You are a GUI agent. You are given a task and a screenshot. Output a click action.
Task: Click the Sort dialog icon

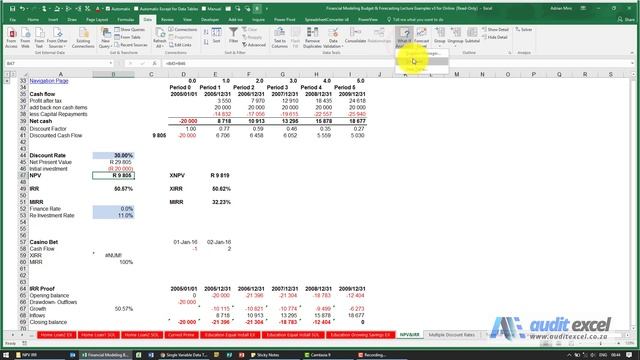[216, 35]
